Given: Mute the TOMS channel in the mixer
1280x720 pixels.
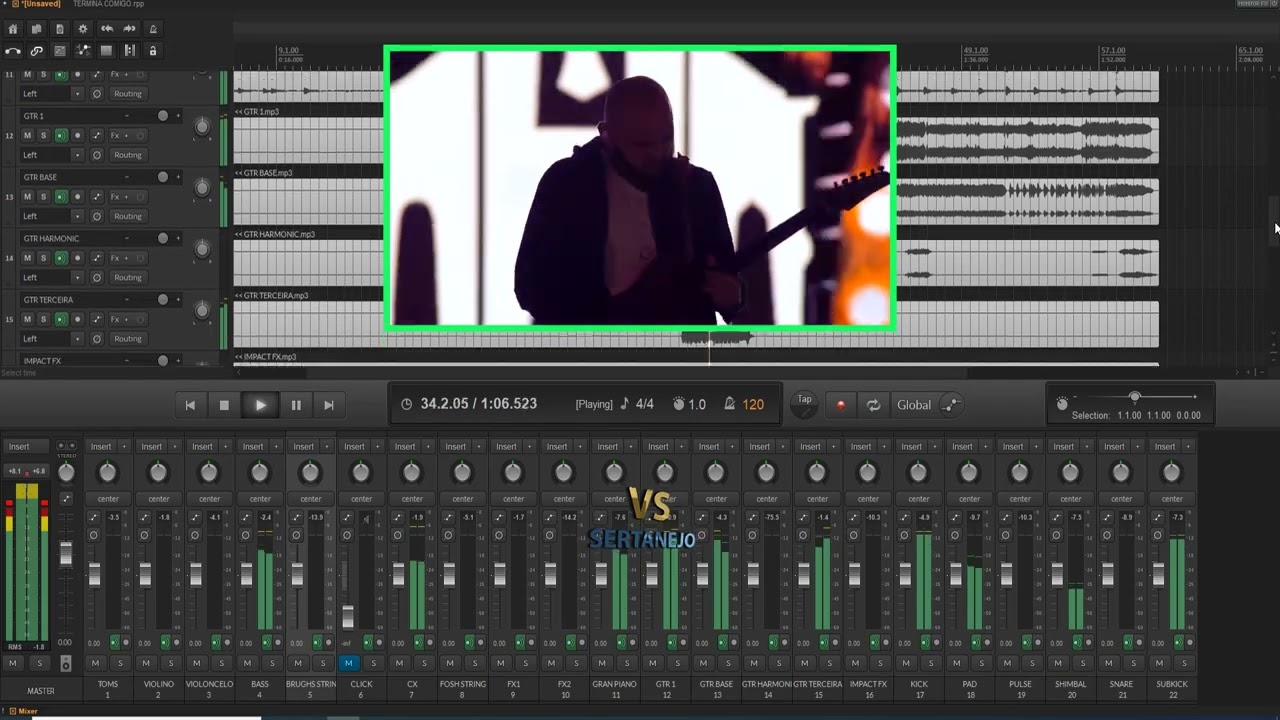Looking at the screenshot, I should pos(95,663).
